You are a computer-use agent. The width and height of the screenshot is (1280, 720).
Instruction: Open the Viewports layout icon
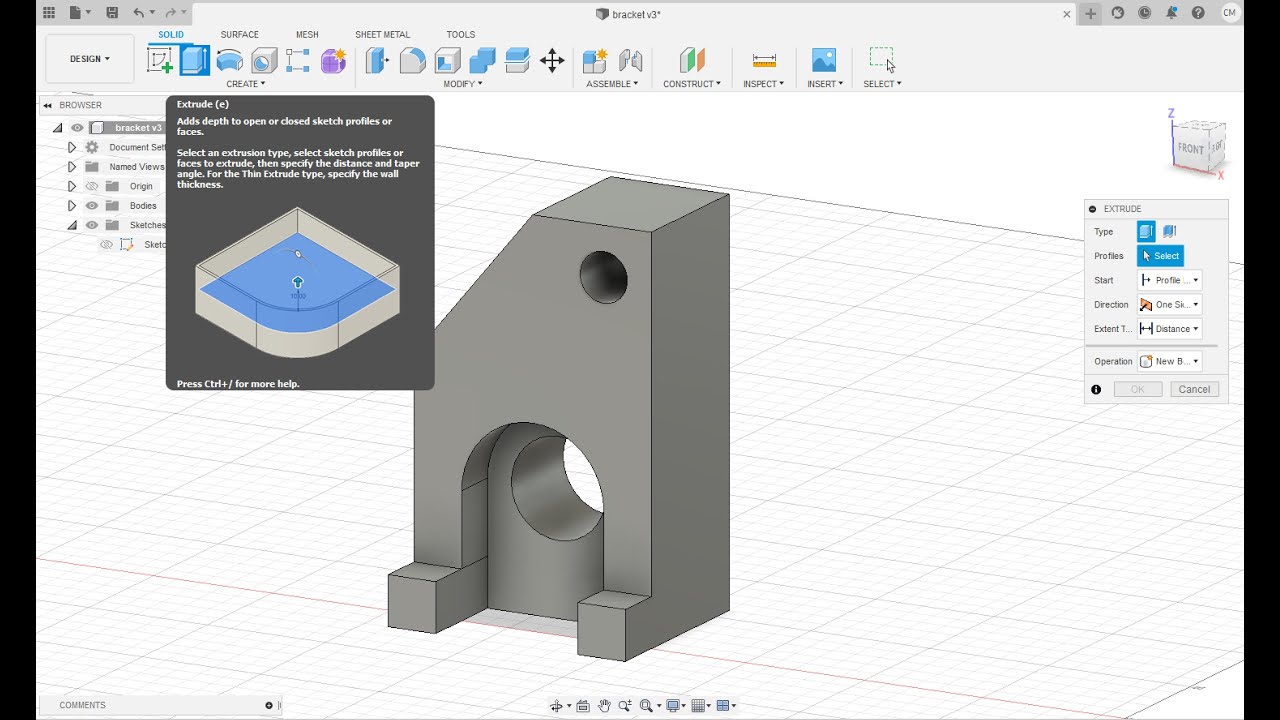[x=724, y=706]
